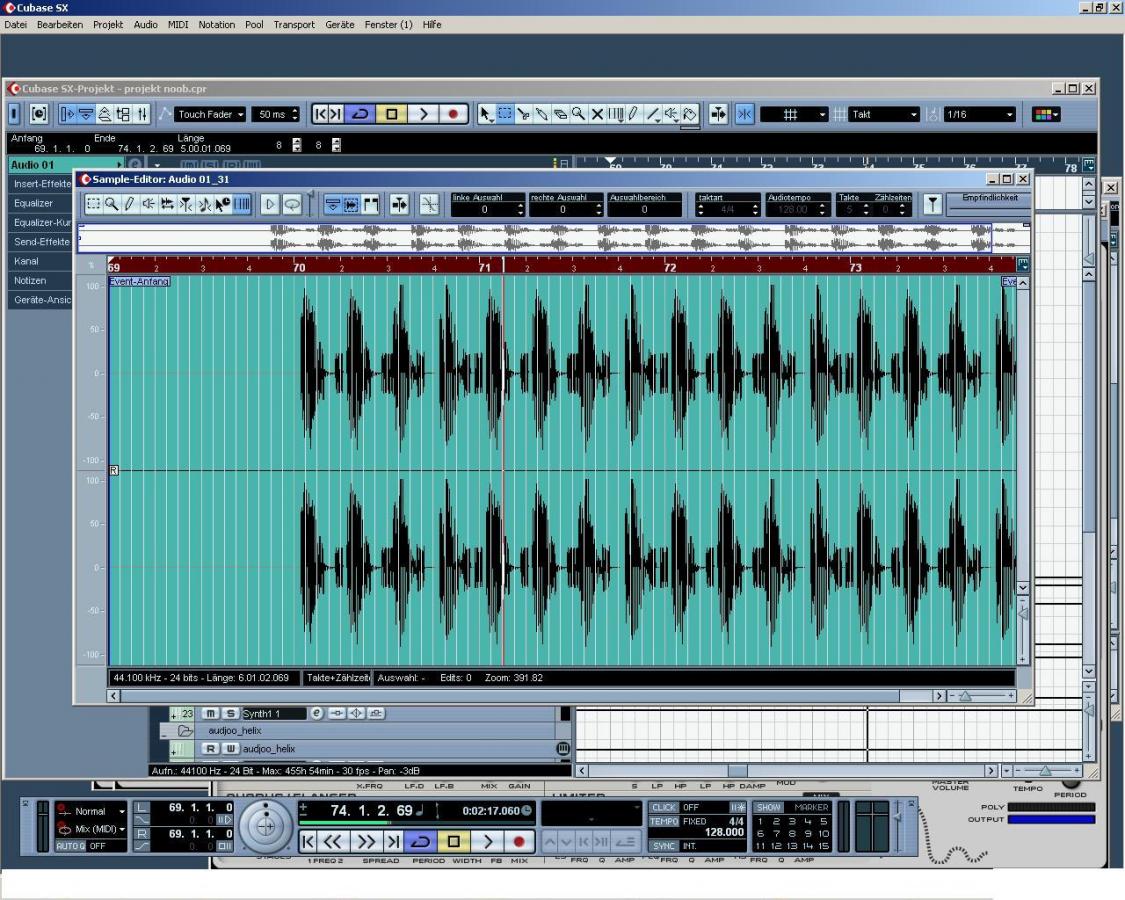Open the Projekt menu
This screenshot has width=1125, height=900.
coord(108,24)
